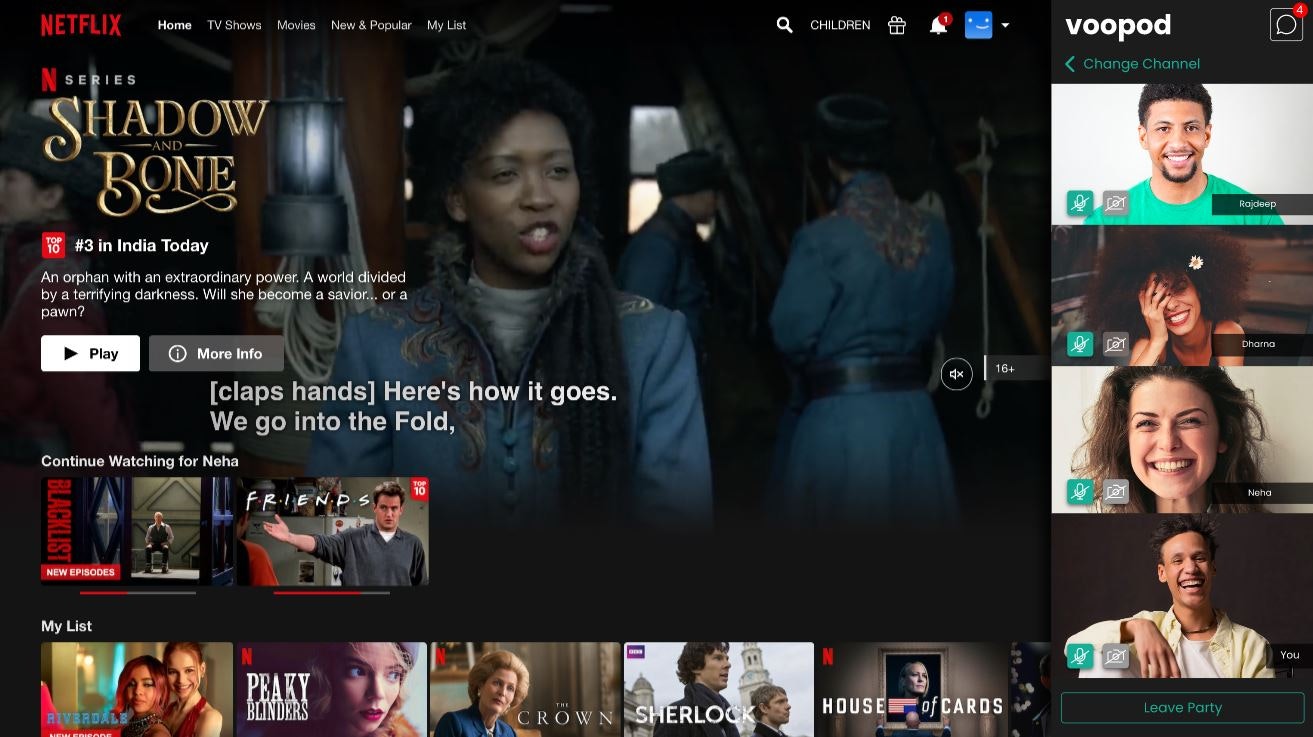Toggle your own microphone
The height and width of the screenshot is (737, 1313).
click(x=1080, y=656)
